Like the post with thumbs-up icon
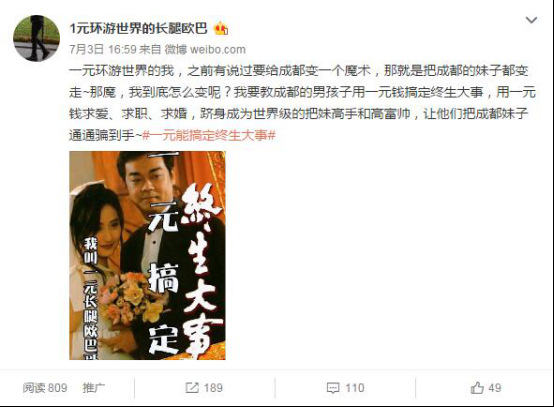 [477, 388]
